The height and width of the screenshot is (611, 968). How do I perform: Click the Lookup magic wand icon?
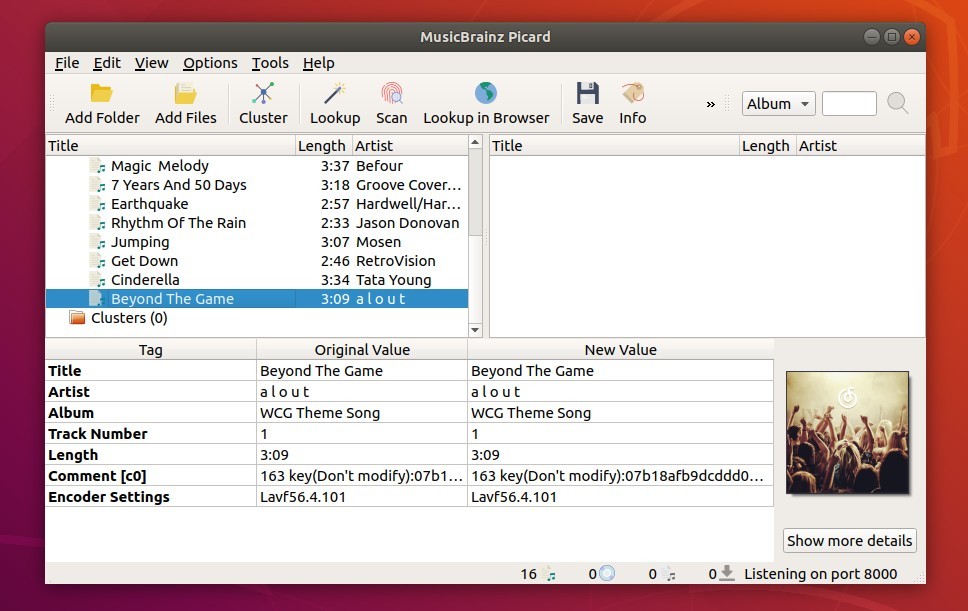pos(335,93)
